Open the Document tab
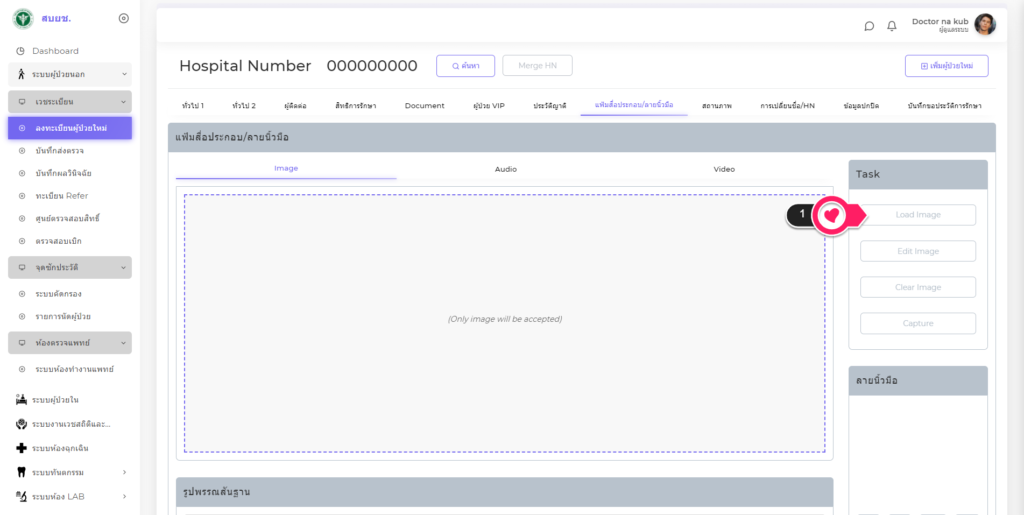Image resolution: width=1024 pixels, height=515 pixels. pos(424,105)
